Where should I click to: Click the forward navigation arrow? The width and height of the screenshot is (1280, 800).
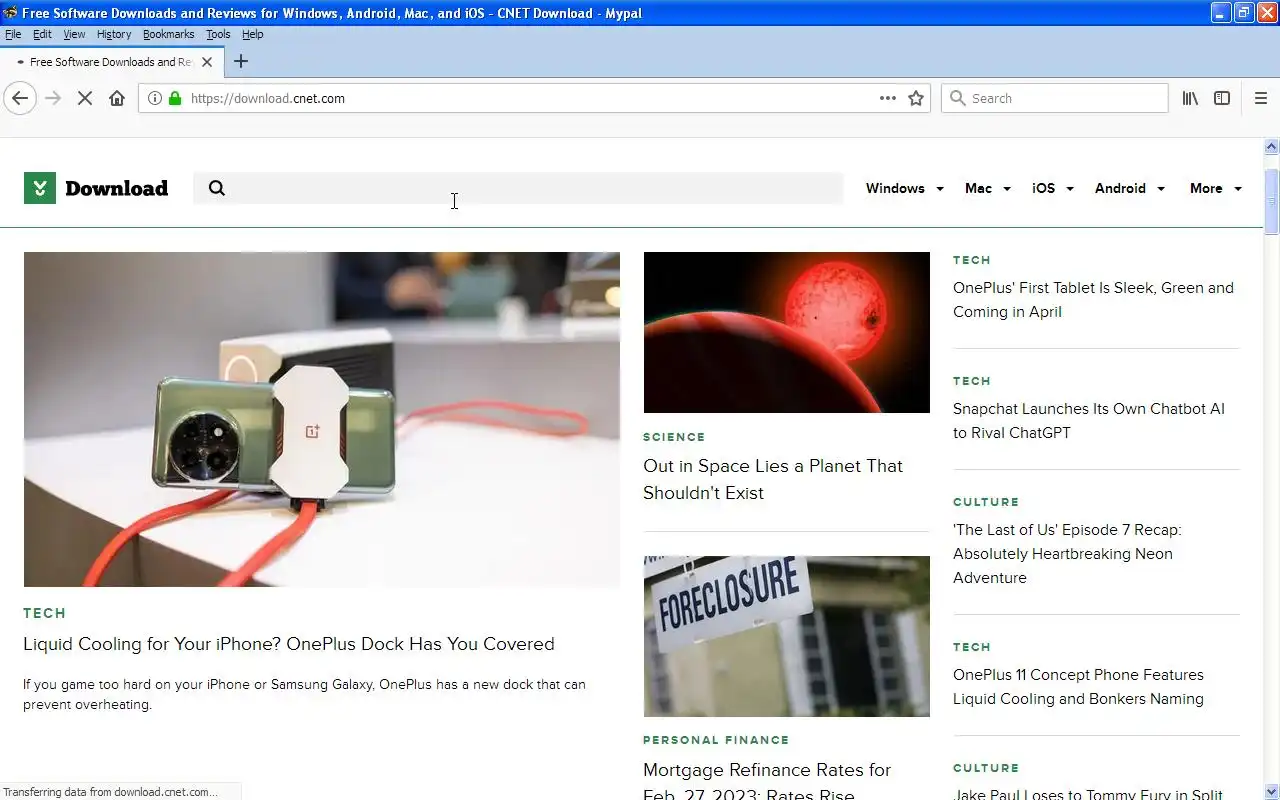click(x=53, y=98)
